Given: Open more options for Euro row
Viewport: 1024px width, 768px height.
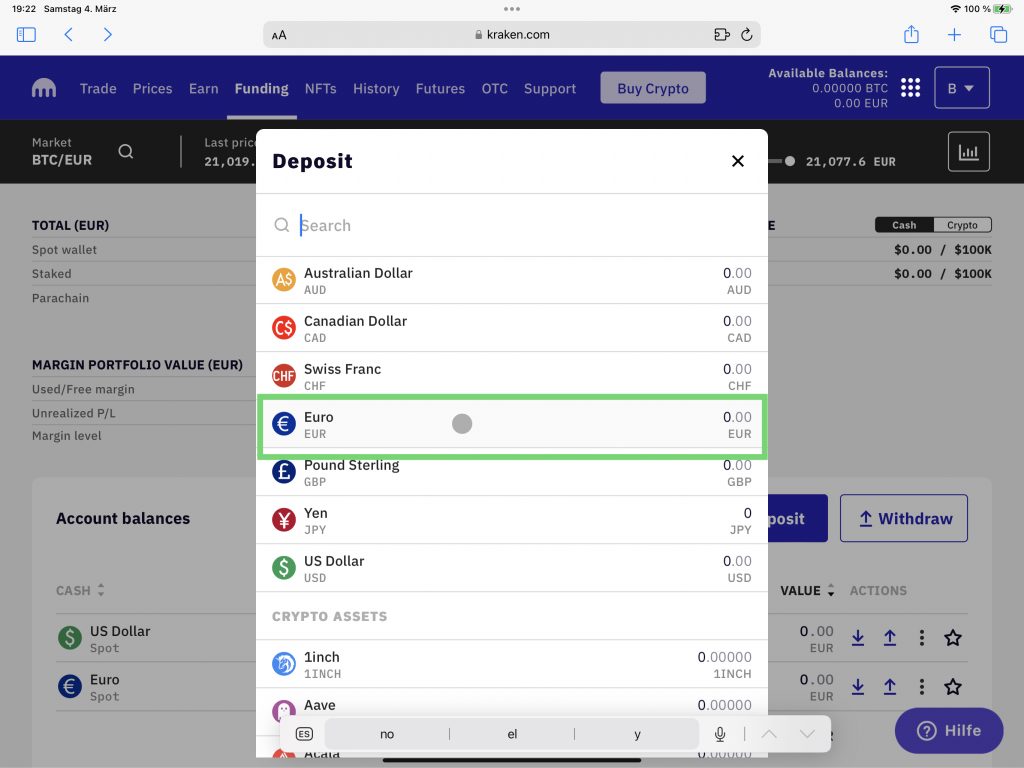Looking at the screenshot, I should [x=921, y=687].
